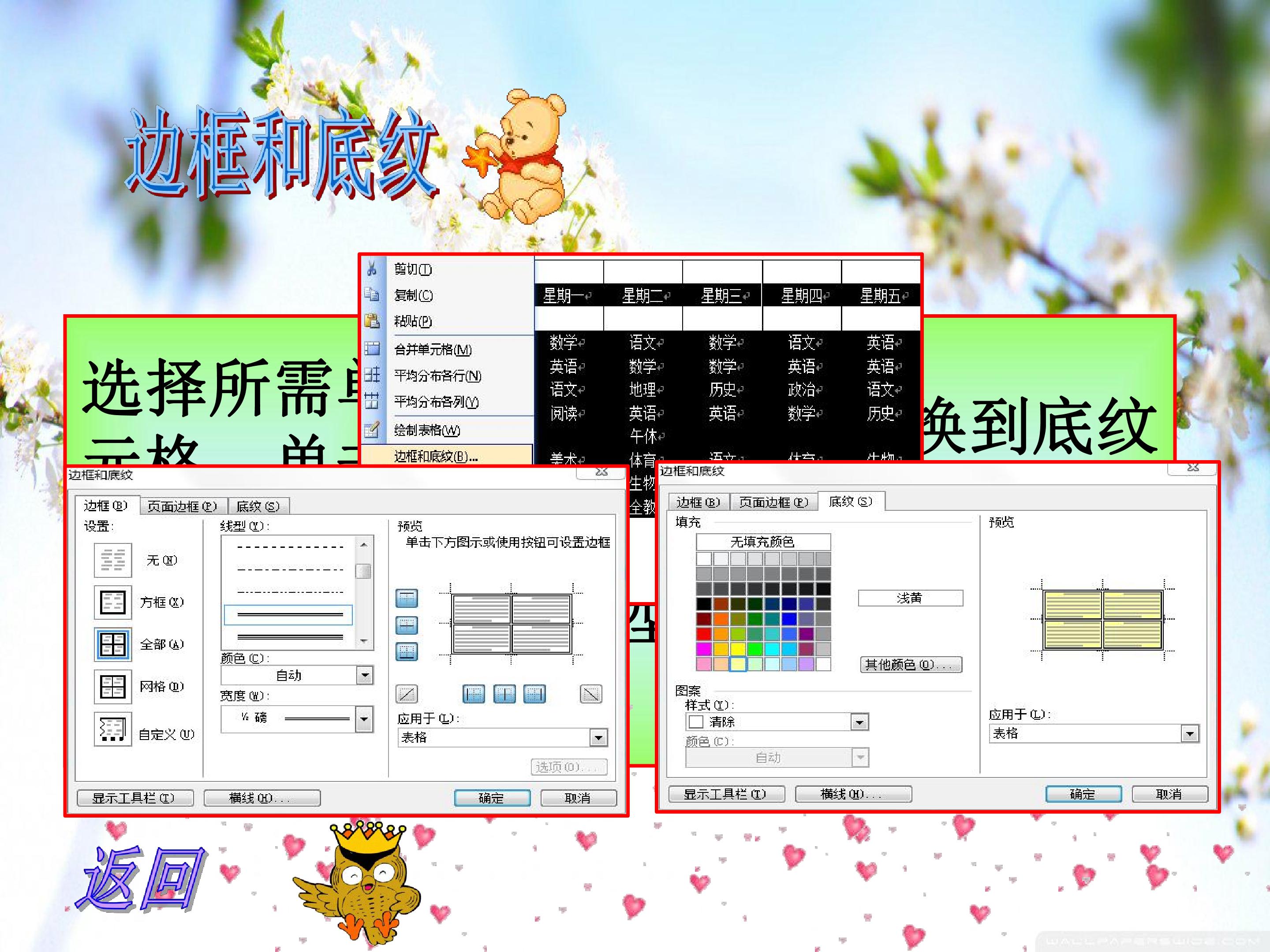1270x952 pixels.
Task: Click Distribute Columns Evenly icon
Action: (x=372, y=401)
